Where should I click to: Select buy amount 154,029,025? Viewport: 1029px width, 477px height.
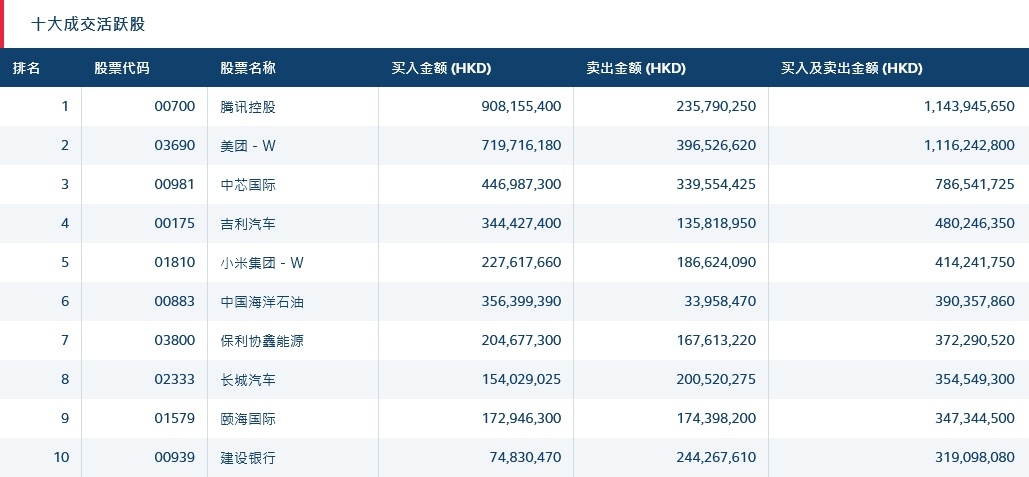click(x=521, y=380)
